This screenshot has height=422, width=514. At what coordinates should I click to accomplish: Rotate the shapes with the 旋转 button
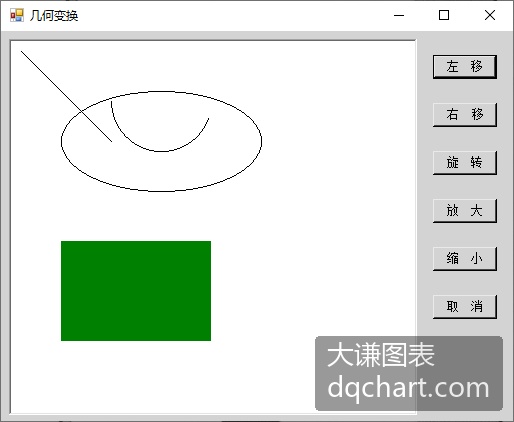[465, 163]
